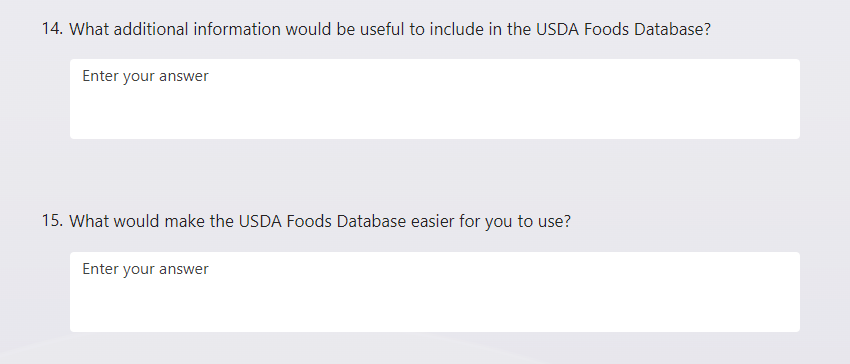
Task: Click the right end of question 14 textbox
Action: pyautogui.click(x=781, y=99)
